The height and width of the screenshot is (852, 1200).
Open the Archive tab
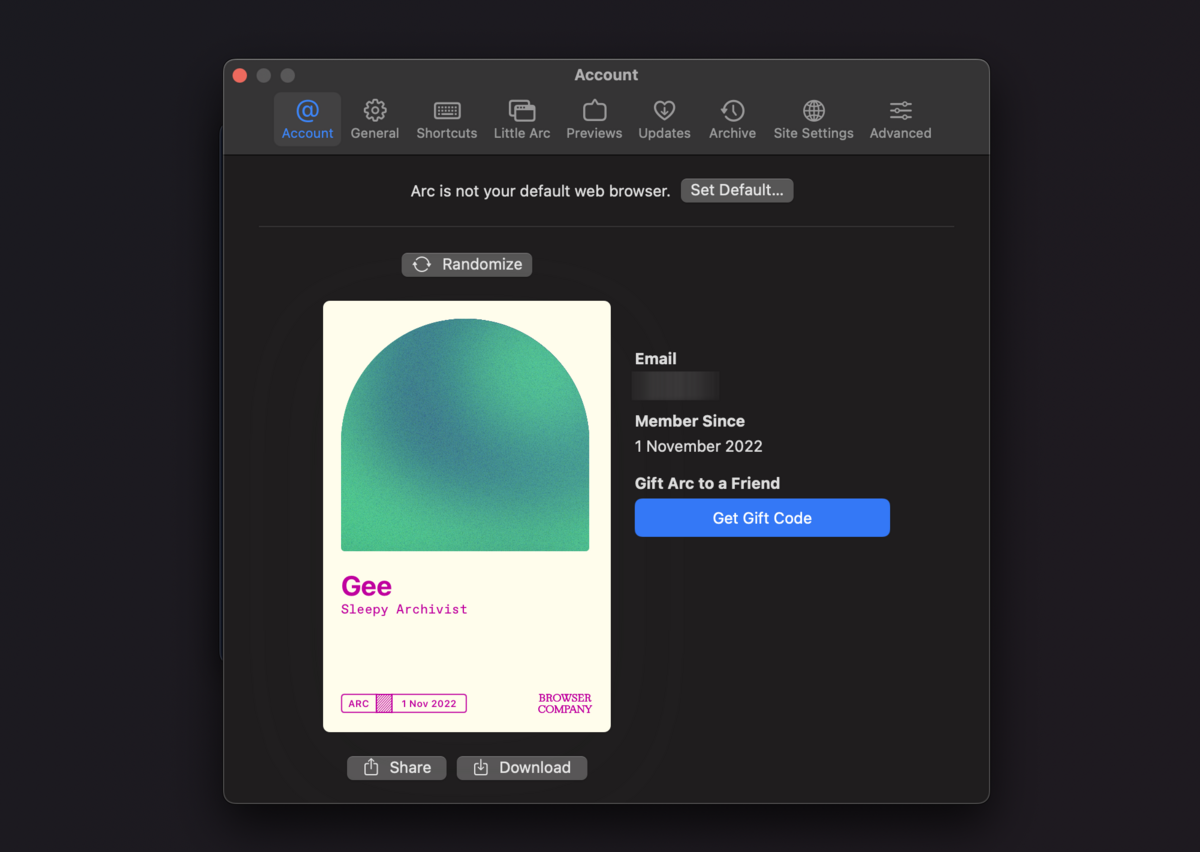pos(733,120)
